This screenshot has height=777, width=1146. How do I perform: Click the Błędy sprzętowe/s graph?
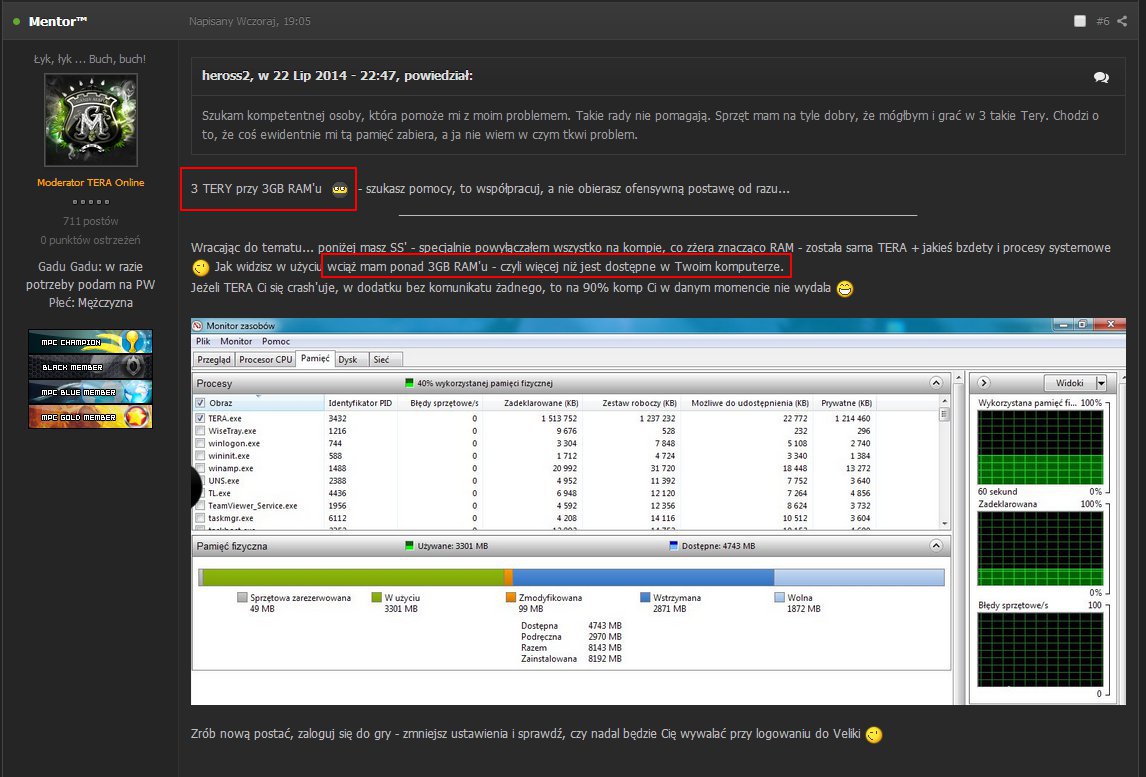click(x=1040, y=650)
